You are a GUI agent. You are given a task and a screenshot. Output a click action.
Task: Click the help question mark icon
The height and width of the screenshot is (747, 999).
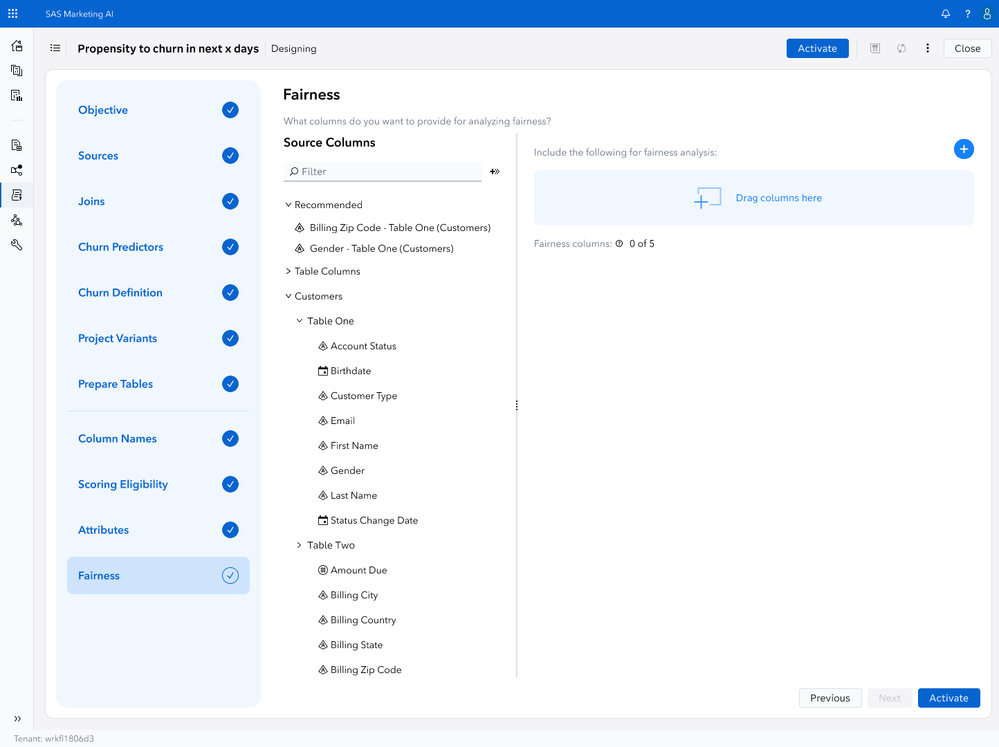click(x=966, y=13)
